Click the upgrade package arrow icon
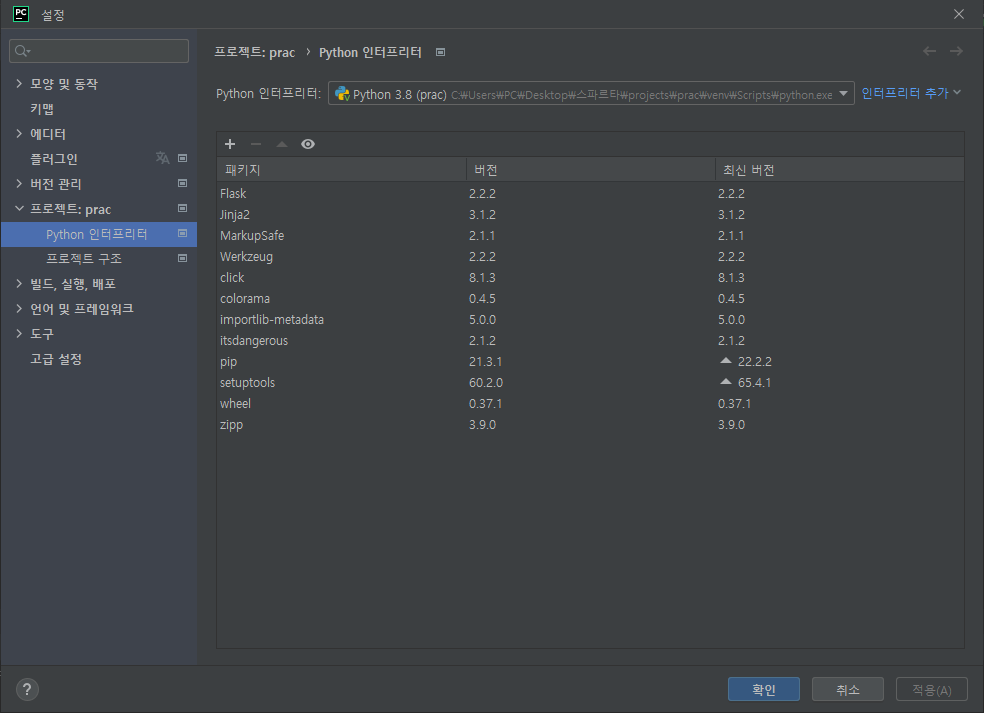984x713 pixels. tap(282, 144)
